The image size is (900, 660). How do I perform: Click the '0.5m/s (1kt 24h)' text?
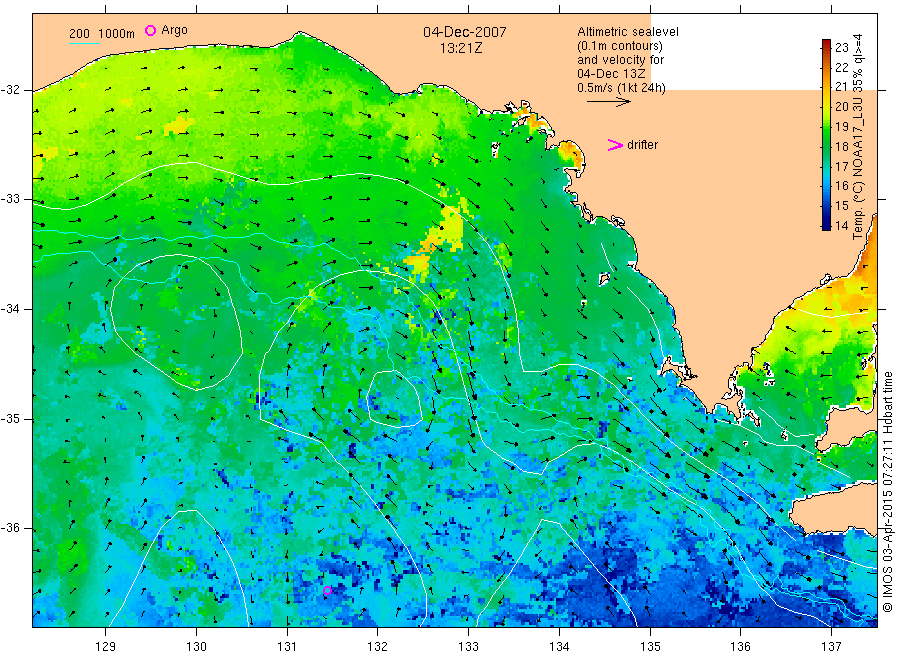coord(621,88)
